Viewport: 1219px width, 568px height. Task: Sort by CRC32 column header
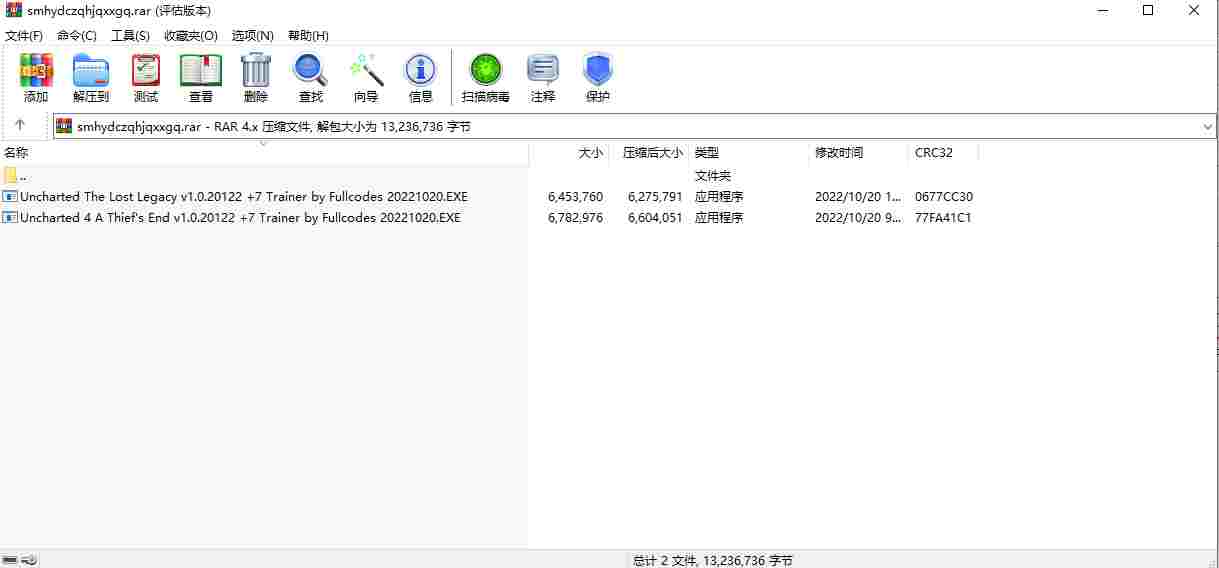[x=943, y=153]
